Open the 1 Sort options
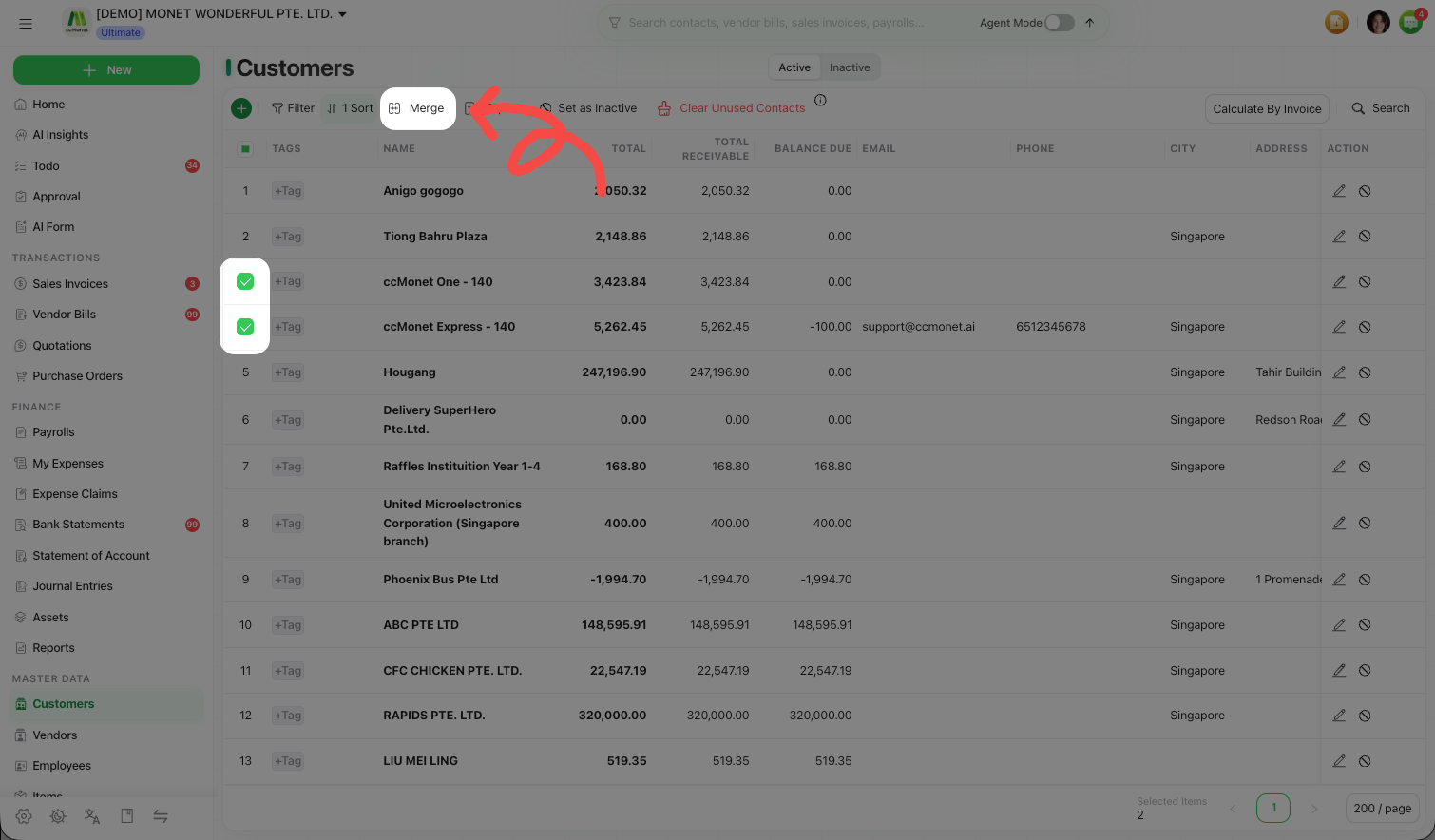 click(350, 108)
